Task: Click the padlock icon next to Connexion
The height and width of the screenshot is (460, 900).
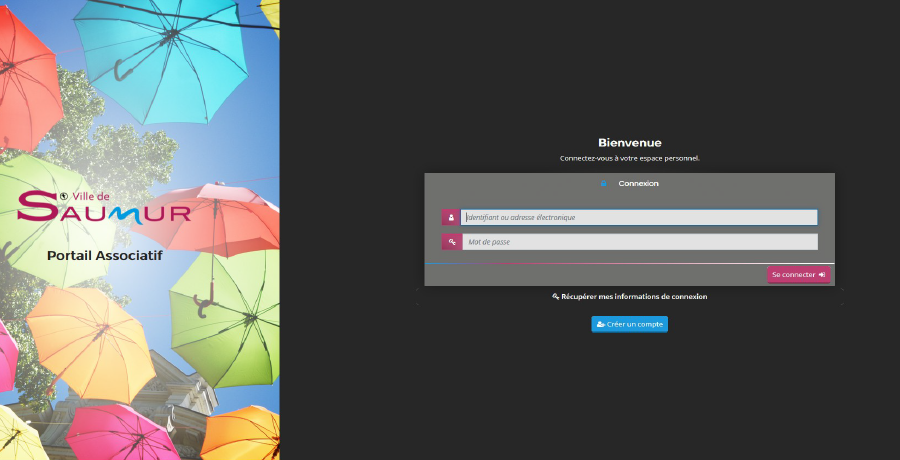Action: (x=603, y=184)
